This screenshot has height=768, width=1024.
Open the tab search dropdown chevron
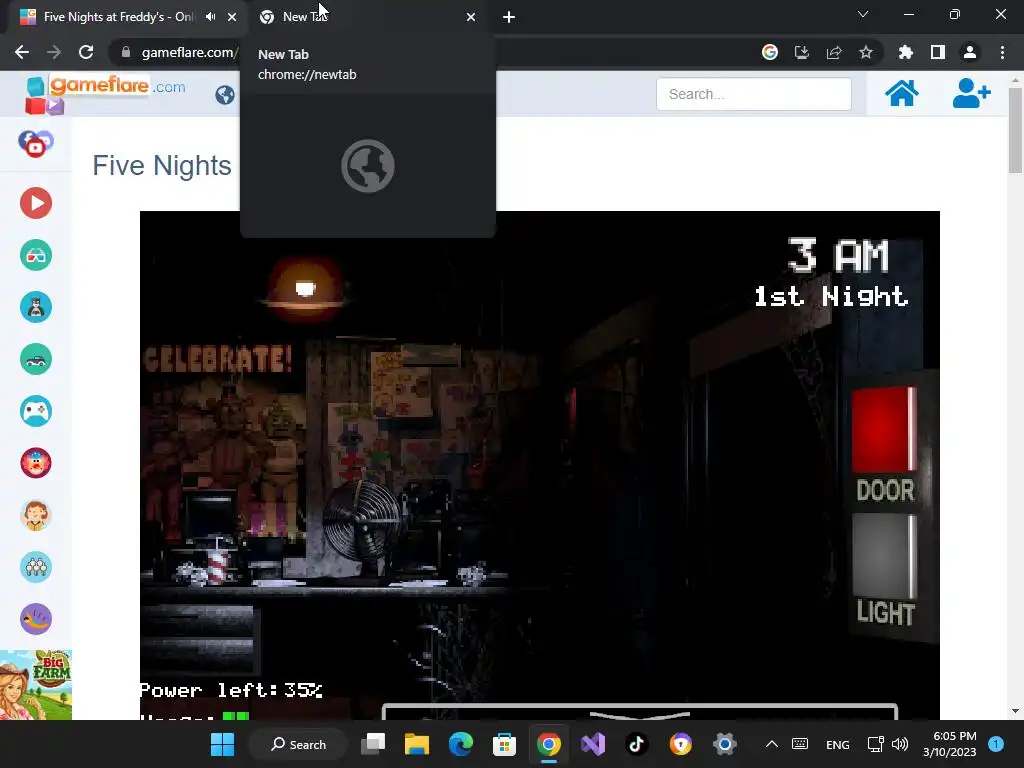click(x=863, y=14)
